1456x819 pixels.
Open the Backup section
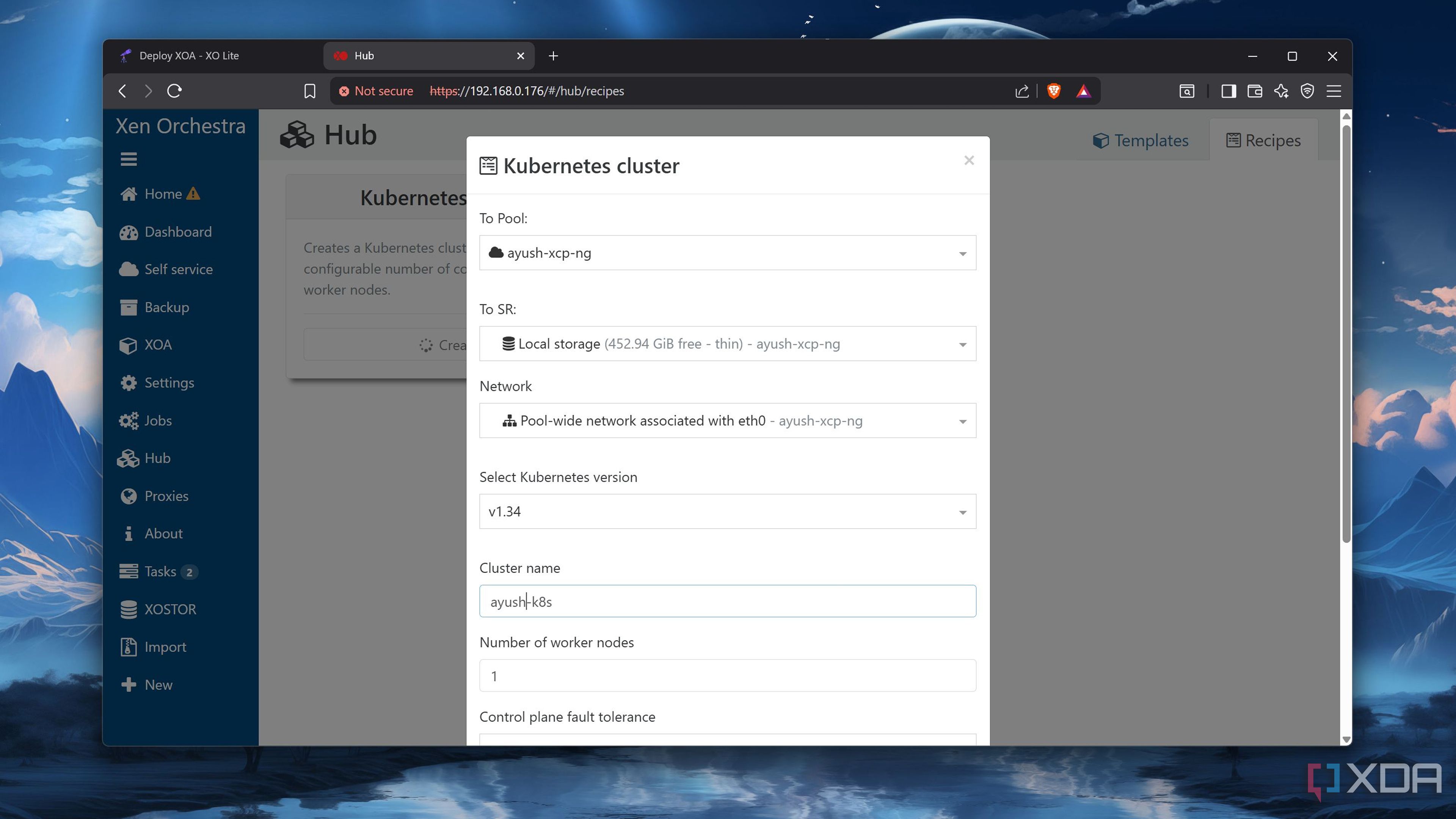click(x=154, y=308)
